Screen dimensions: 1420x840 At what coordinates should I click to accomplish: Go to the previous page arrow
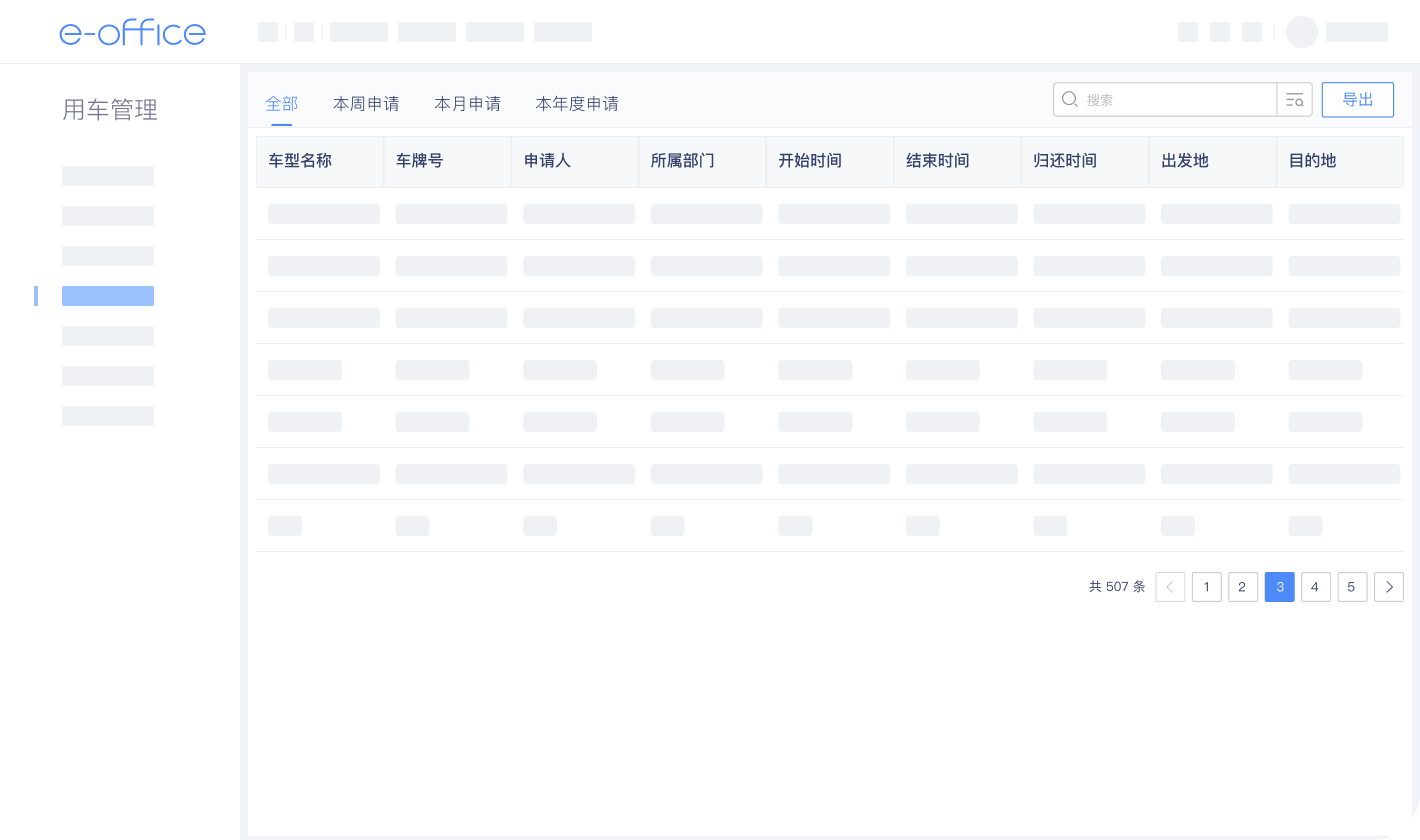point(1170,587)
